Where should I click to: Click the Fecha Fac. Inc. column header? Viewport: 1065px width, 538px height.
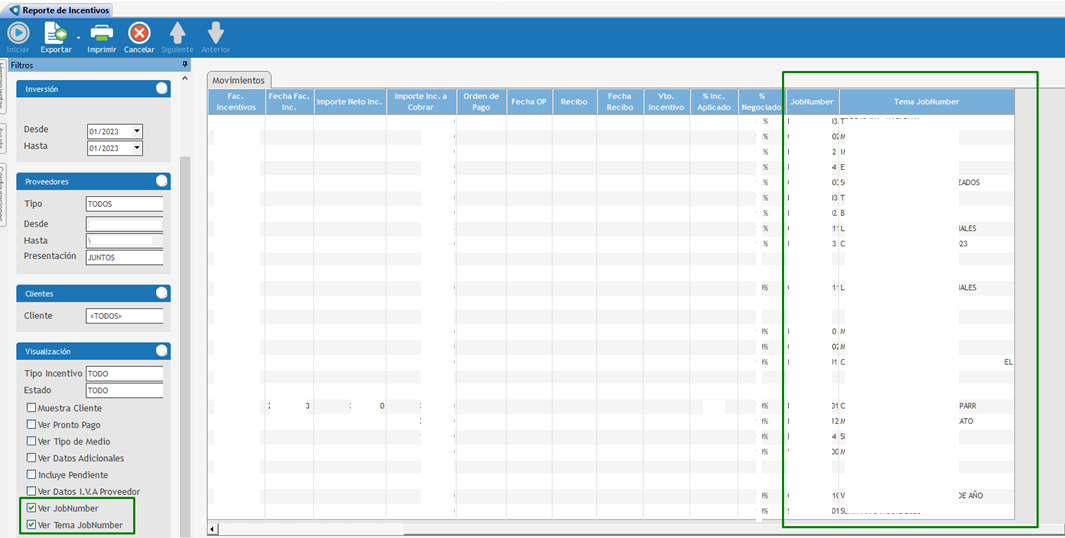click(x=289, y=102)
